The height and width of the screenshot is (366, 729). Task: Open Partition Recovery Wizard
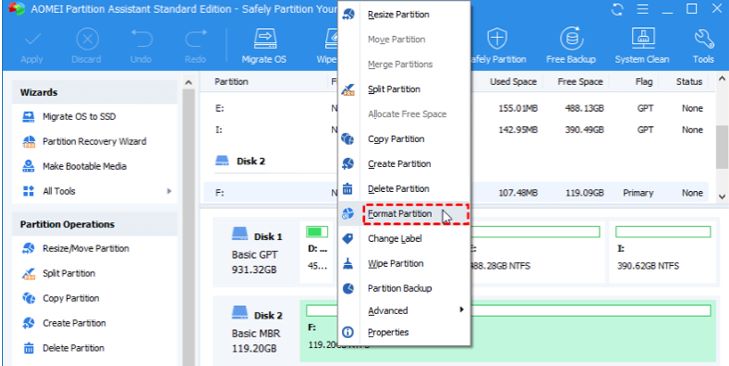coord(84,141)
